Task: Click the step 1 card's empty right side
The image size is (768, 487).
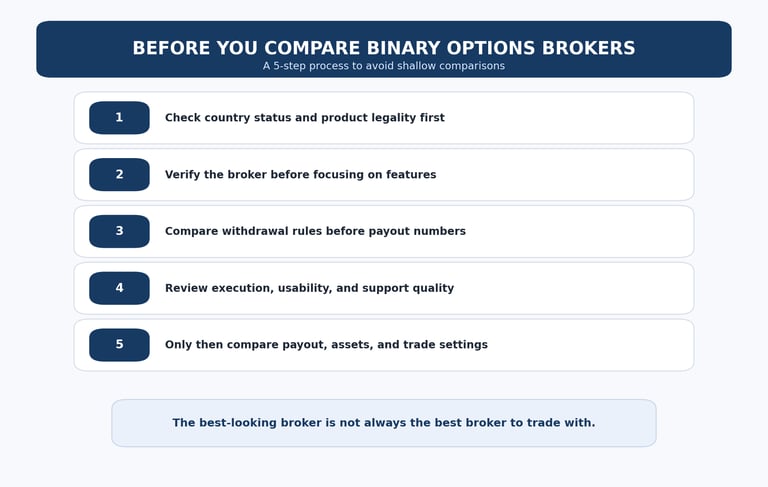Action: point(590,118)
